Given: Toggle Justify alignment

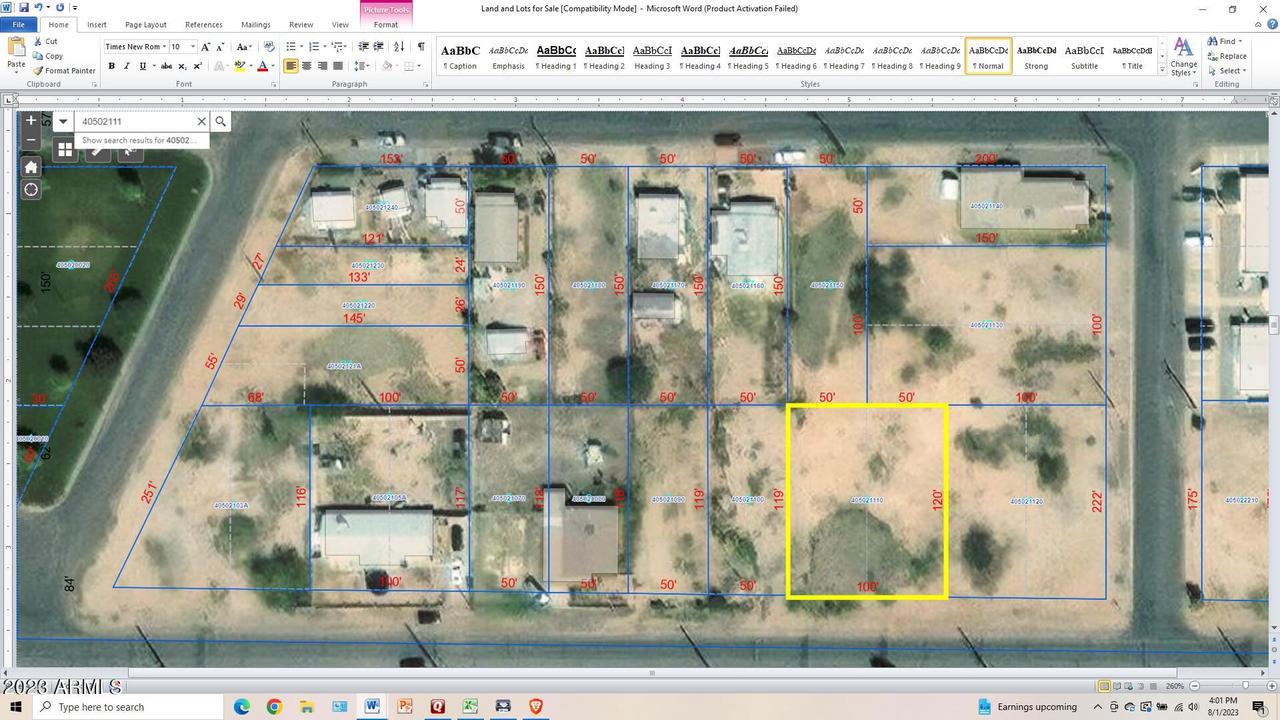Looking at the screenshot, I should 338,66.
